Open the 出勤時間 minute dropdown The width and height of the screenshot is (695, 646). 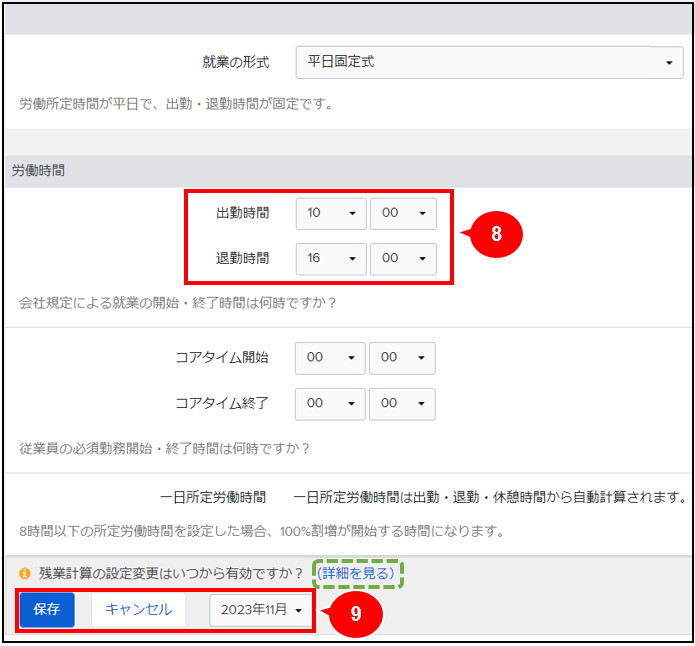pos(403,214)
